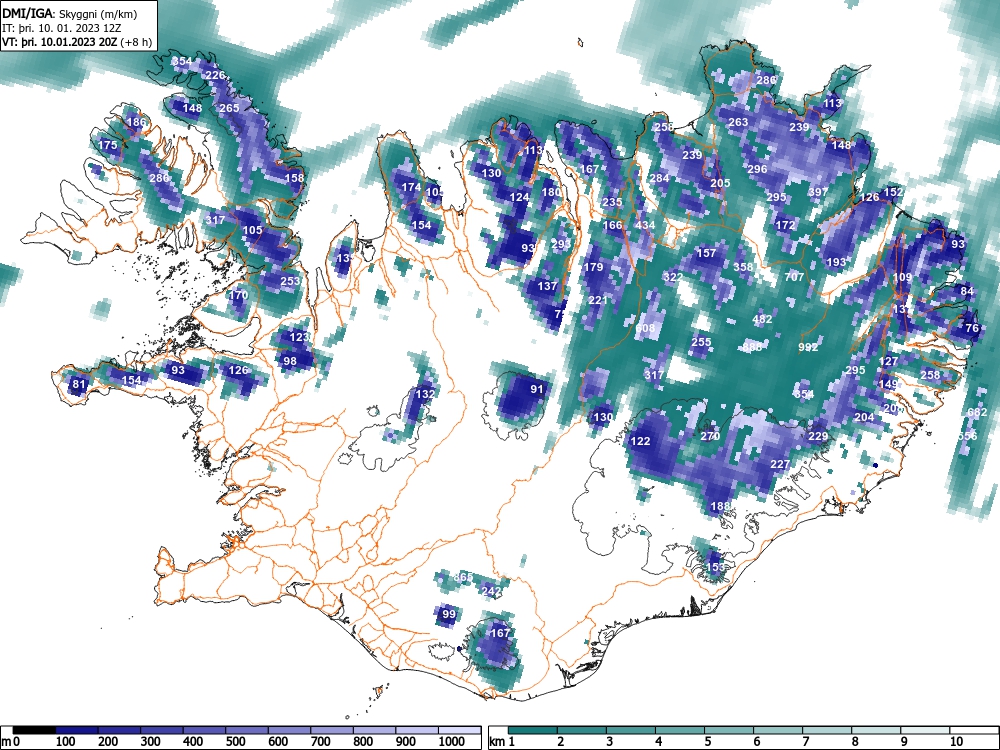Click the 153 visibility value on the map
This screenshot has width=1000, height=750.
coord(715,567)
